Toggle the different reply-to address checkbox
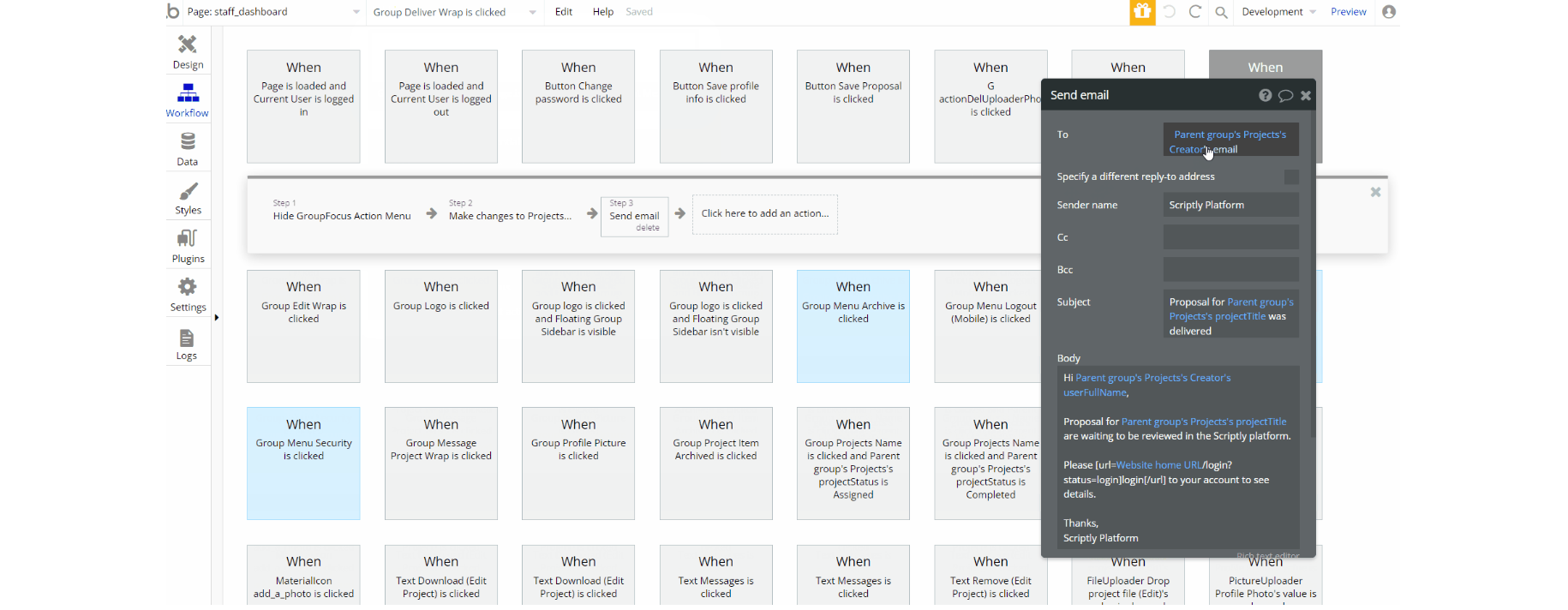1568x610 pixels. [x=1291, y=176]
